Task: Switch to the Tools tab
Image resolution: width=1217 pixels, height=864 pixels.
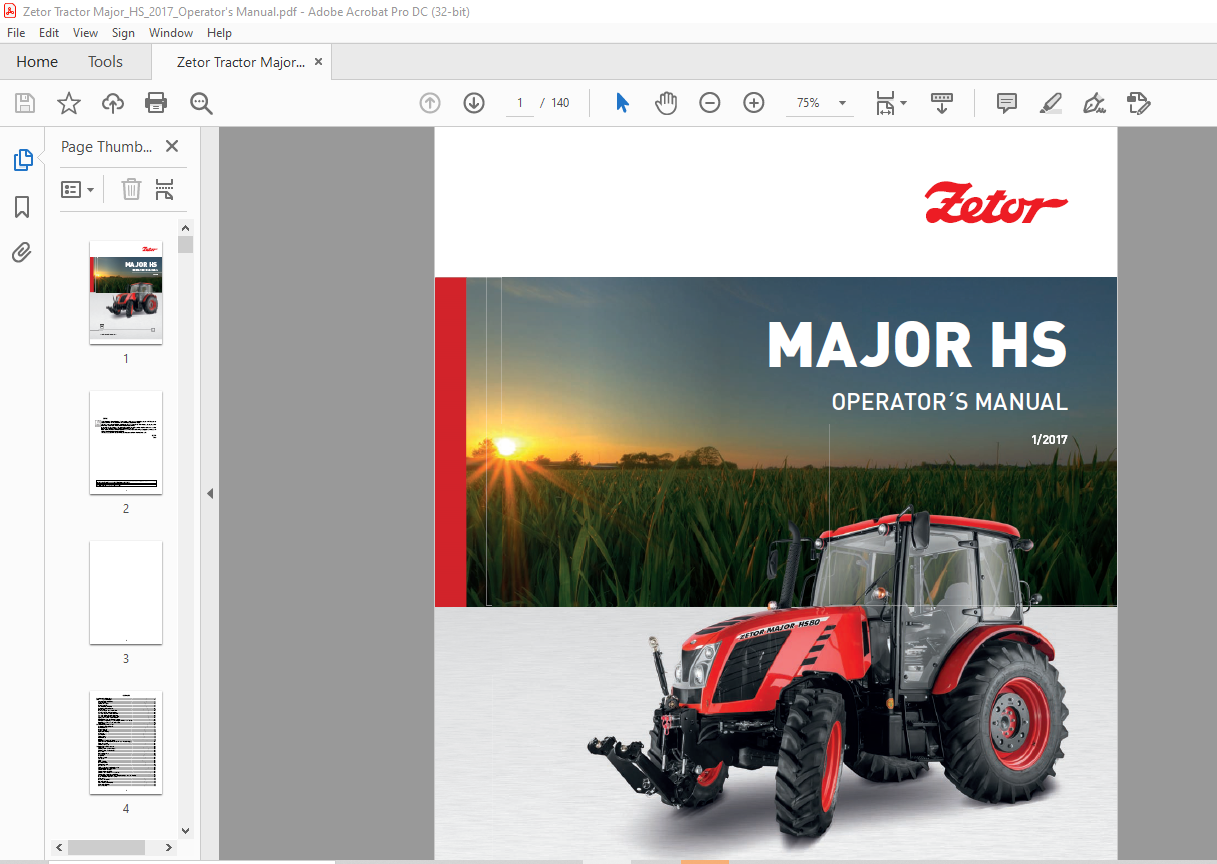Action: (105, 62)
